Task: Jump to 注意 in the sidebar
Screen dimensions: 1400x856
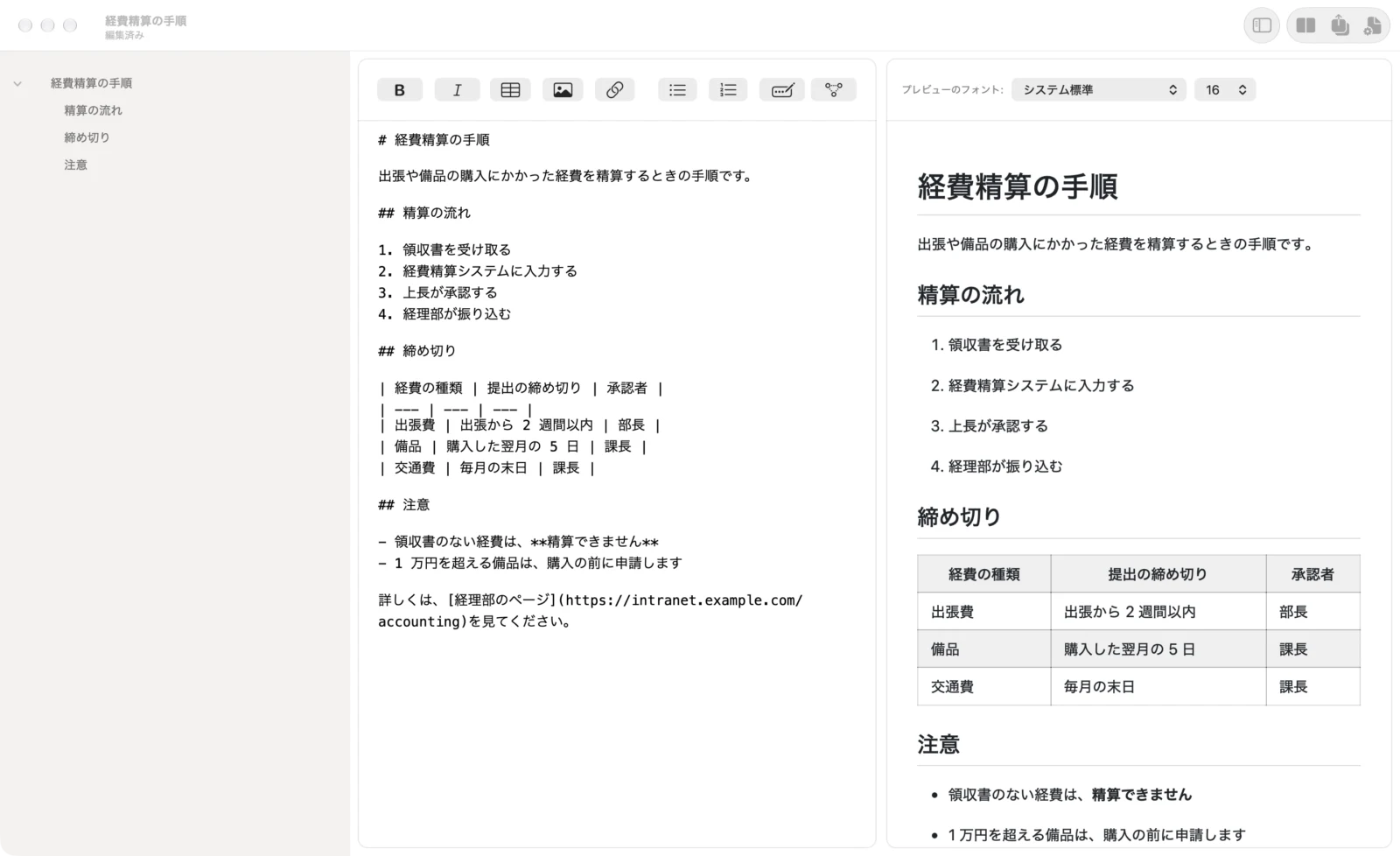Action: (75, 165)
